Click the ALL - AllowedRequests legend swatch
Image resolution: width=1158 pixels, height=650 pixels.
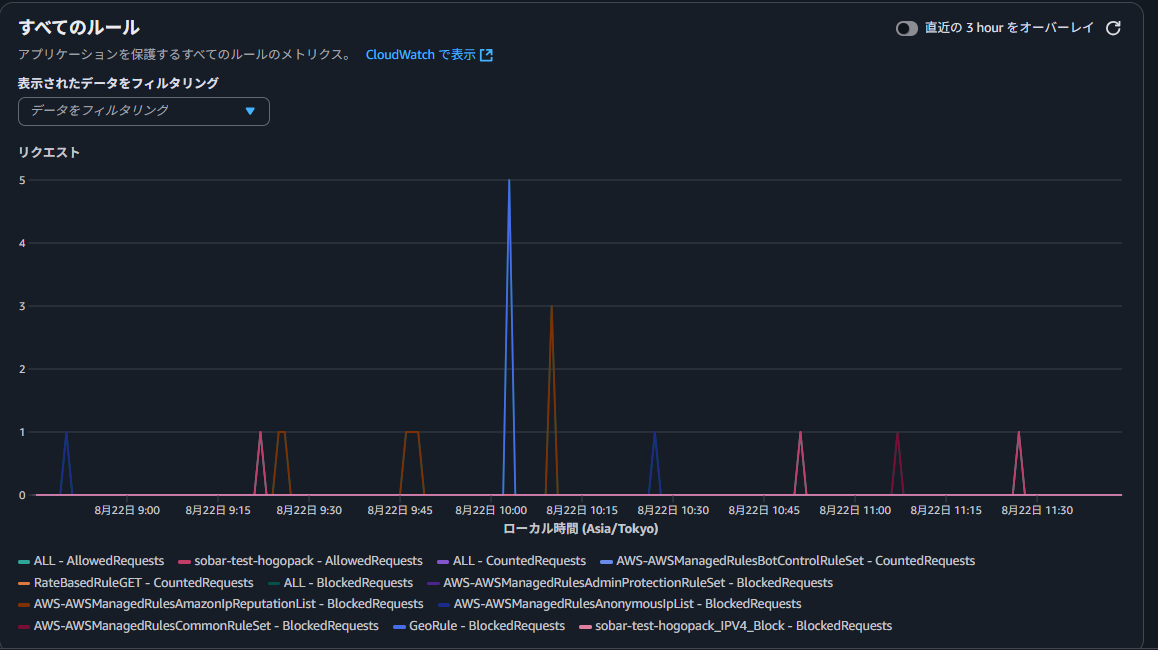point(24,561)
